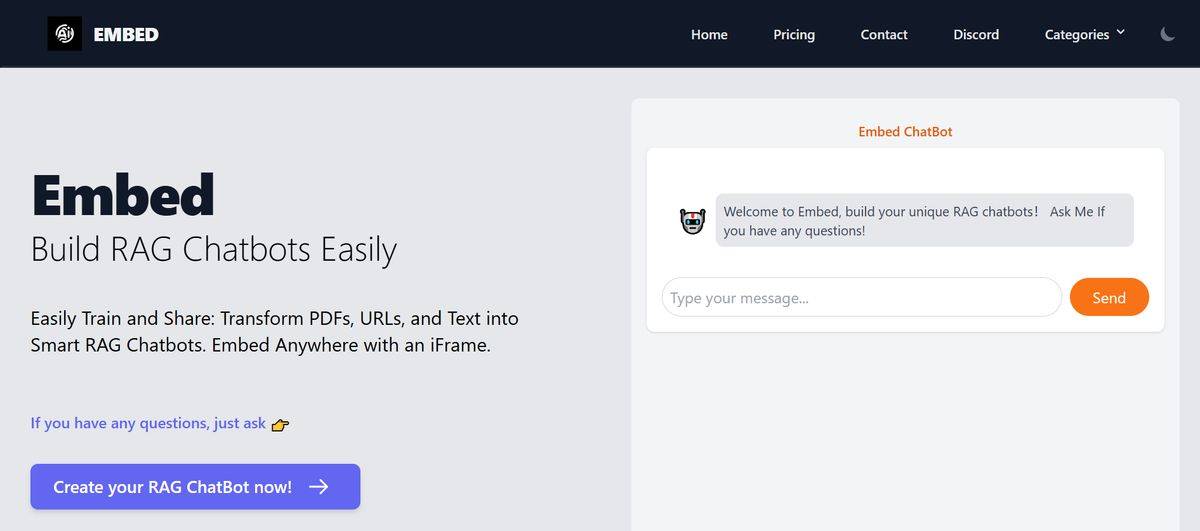
Task: Expand the Categories dropdown menu
Action: pos(1077,35)
